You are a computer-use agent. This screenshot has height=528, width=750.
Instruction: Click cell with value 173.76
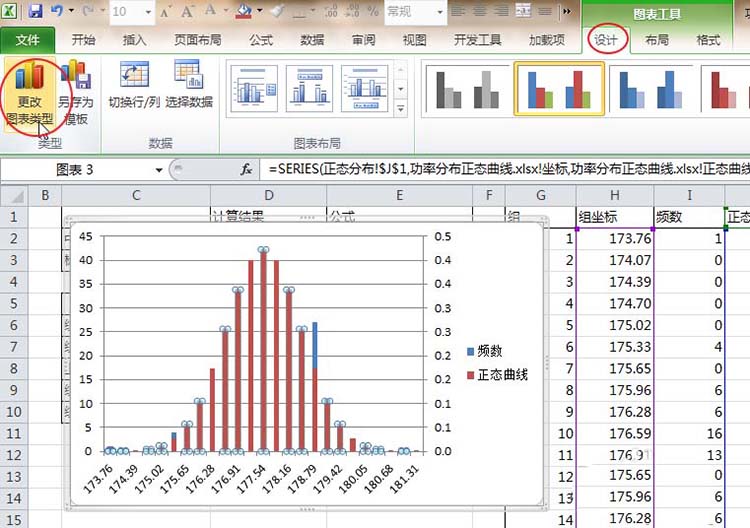[615, 238]
